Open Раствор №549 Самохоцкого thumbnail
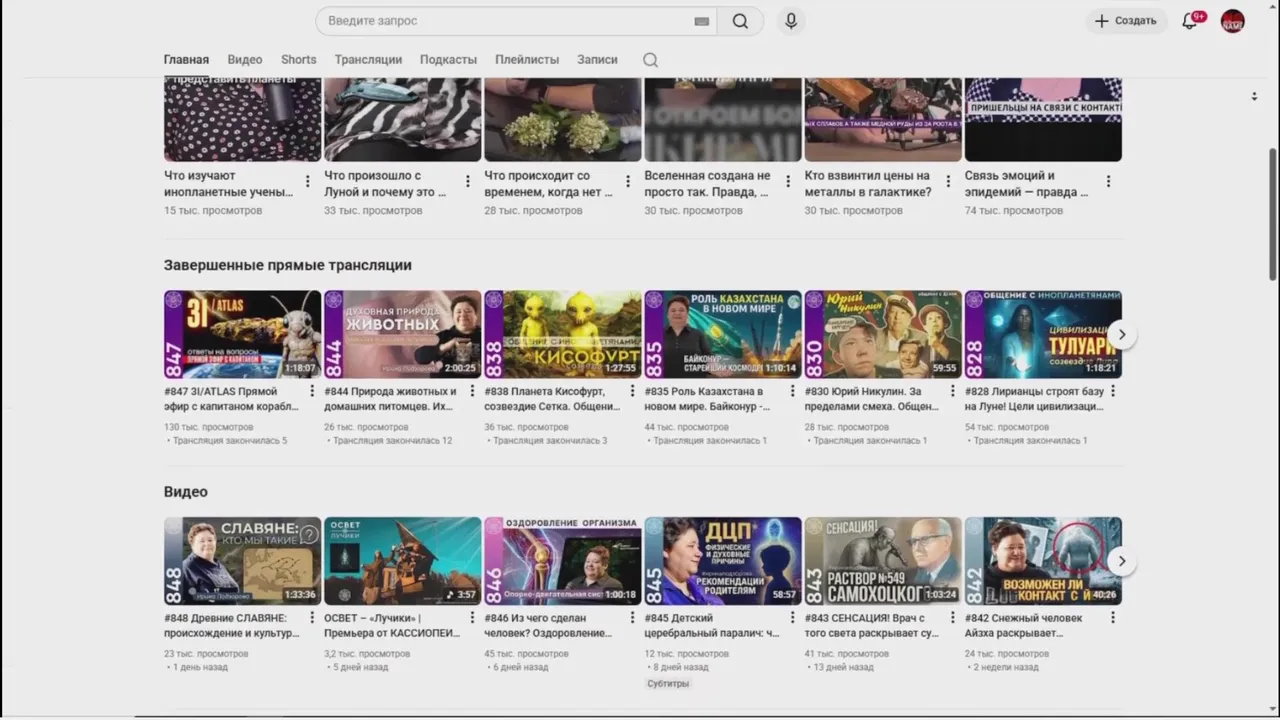 point(883,561)
